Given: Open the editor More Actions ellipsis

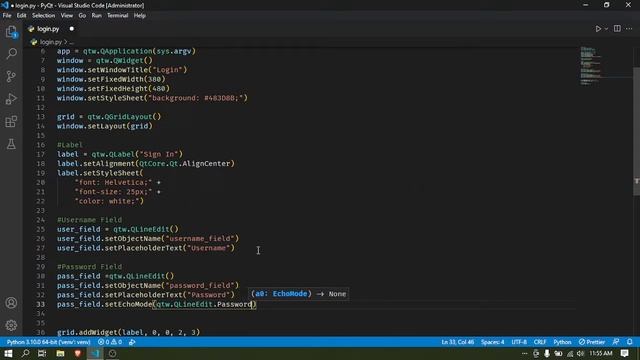Looking at the screenshot, I should (x=629, y=29).
